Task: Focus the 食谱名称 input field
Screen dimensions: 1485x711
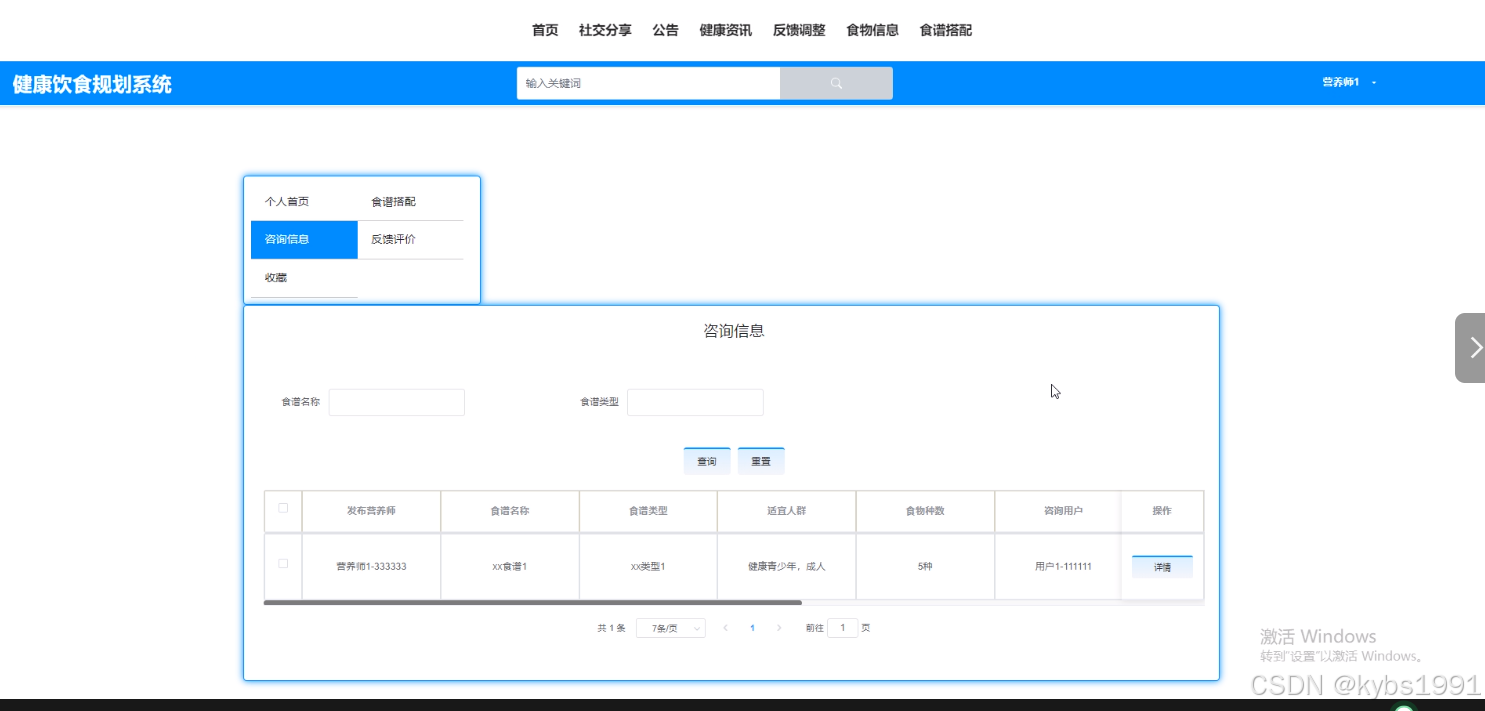Action: pos(397,402)
